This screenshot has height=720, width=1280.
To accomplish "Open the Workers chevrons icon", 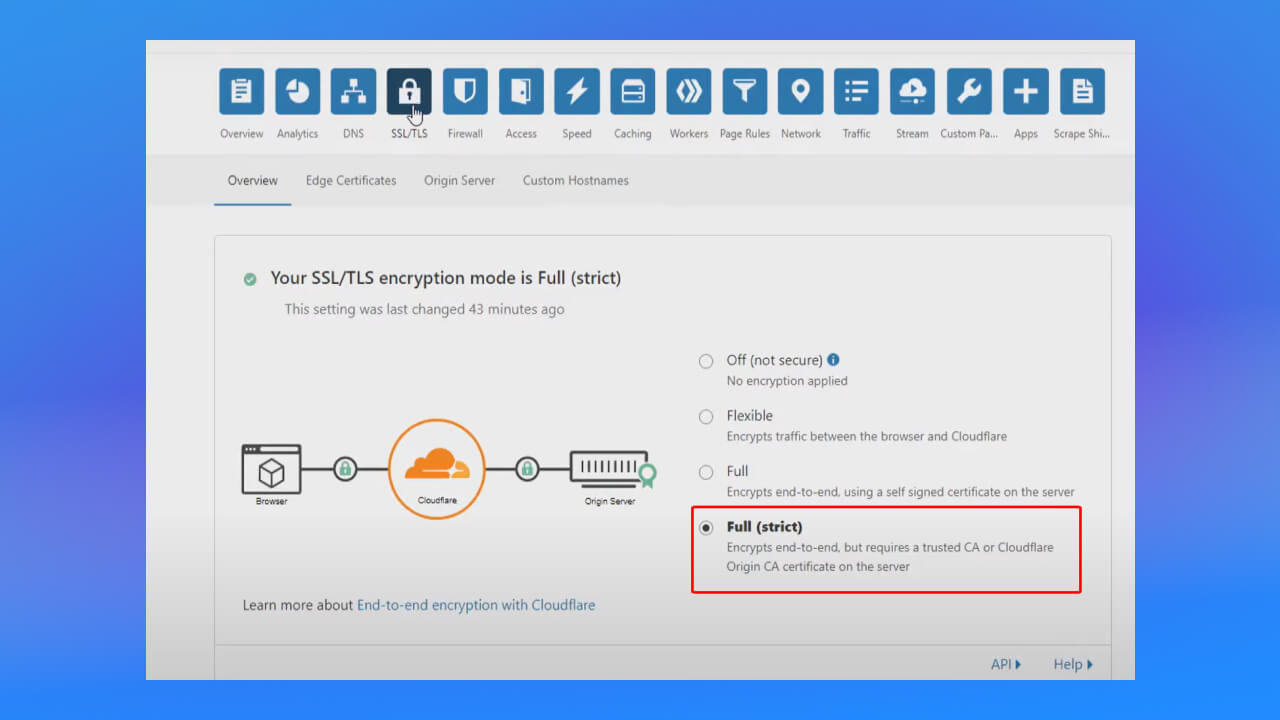I will point(689,92).
